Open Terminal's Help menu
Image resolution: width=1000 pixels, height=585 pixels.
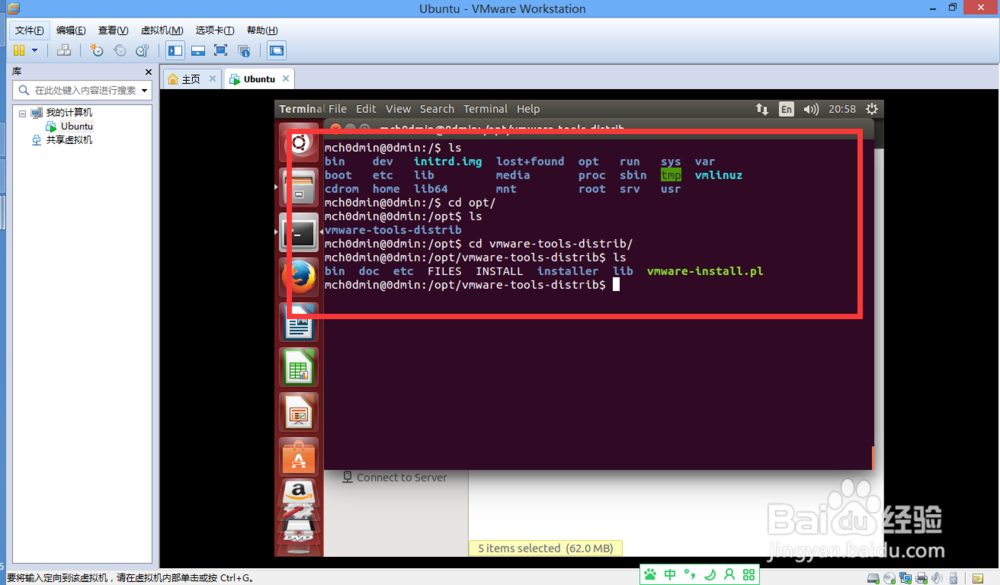click(528, 109)
